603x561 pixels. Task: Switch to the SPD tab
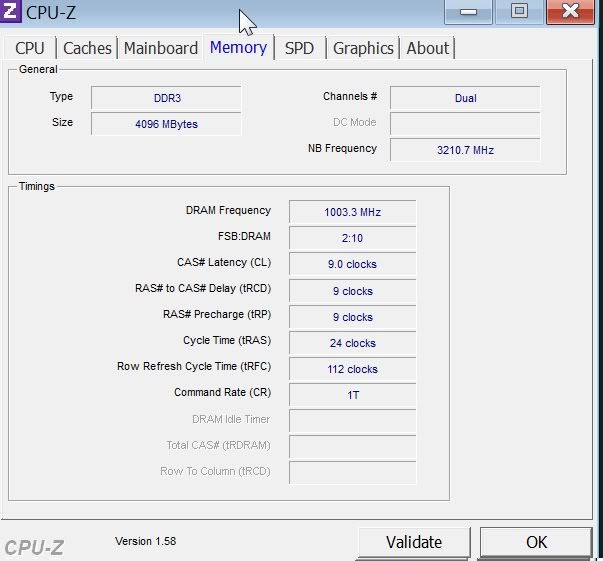pos(299,48)
